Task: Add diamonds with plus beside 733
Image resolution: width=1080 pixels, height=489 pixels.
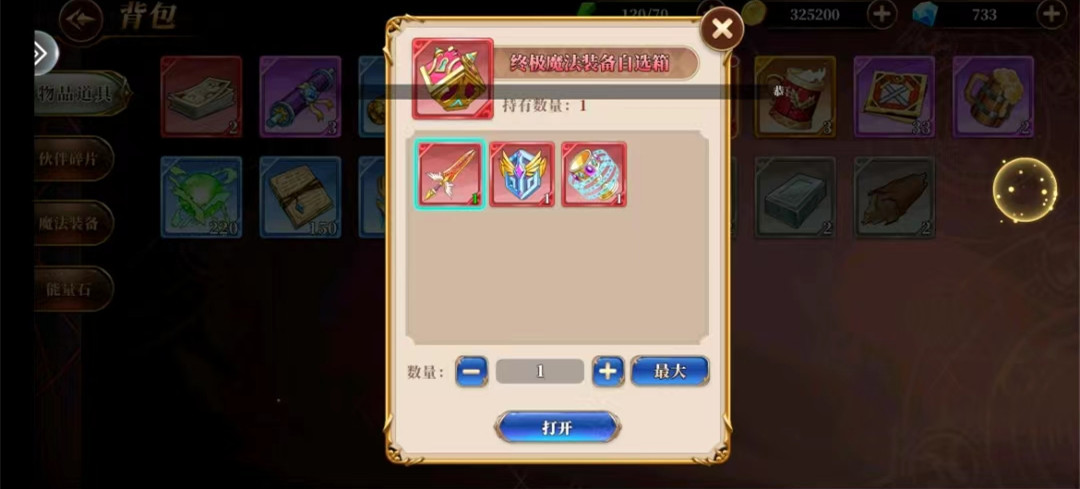Action: [x=1052, y=14]
